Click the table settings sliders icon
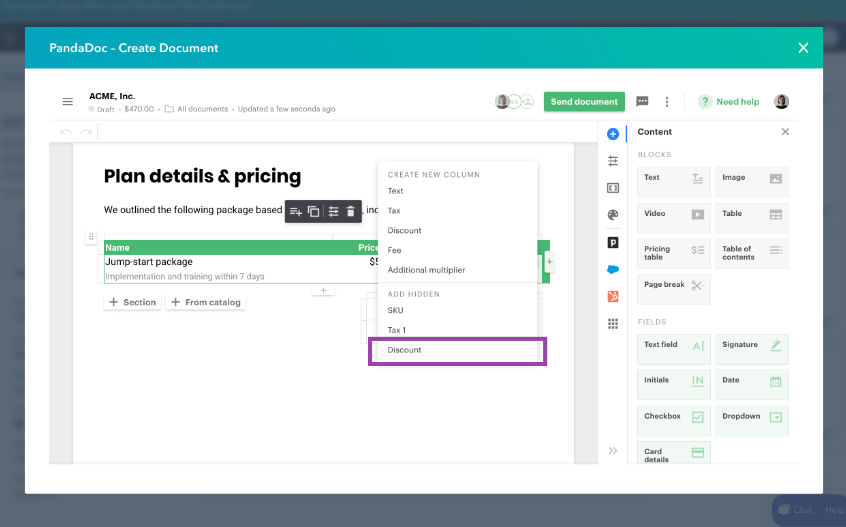Screen dimensions: 846x527 333,211
